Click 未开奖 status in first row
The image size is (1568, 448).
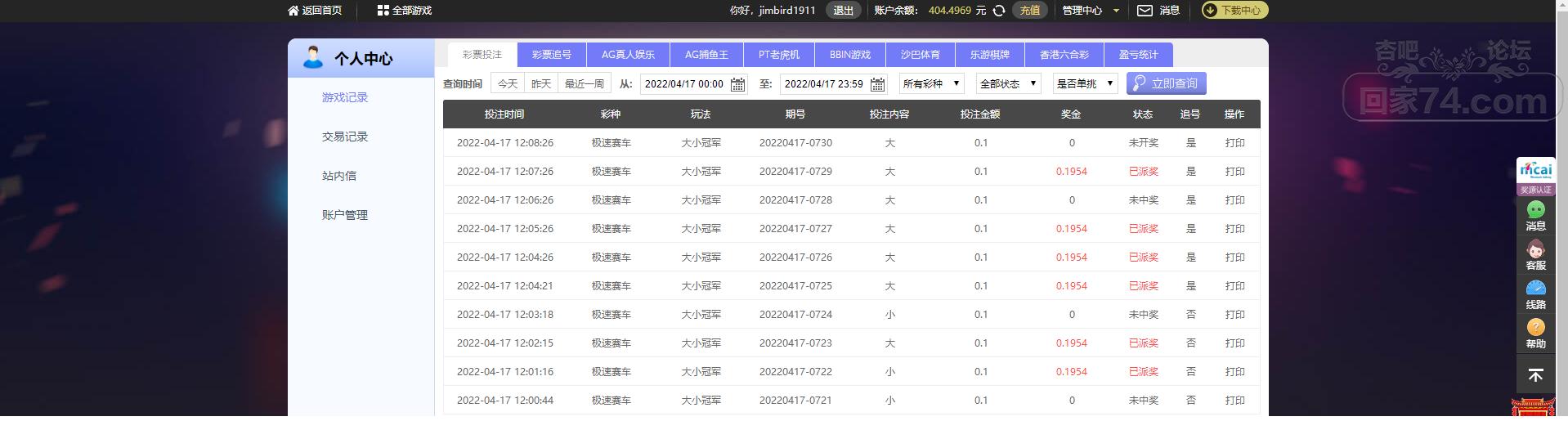coord(1143,143)
